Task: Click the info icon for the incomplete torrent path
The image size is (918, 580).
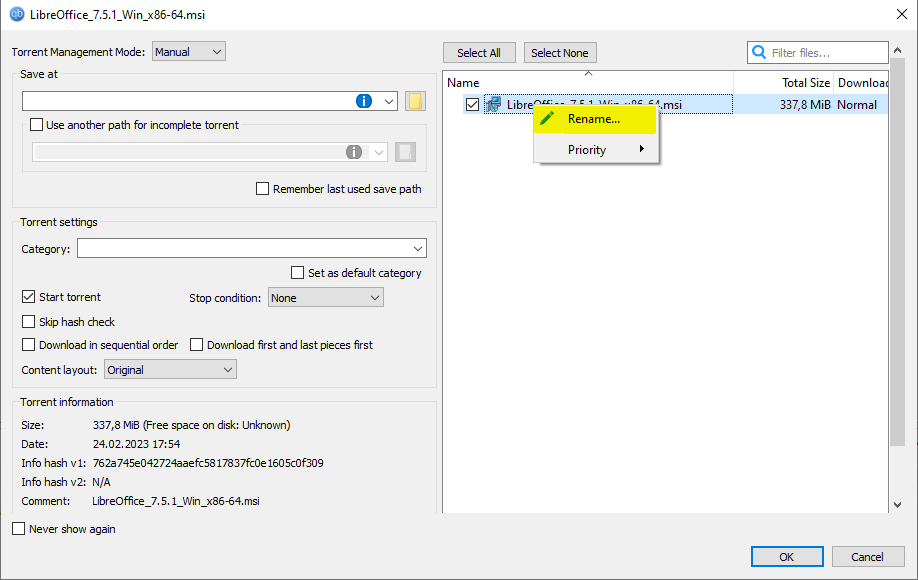Action: coord(354,151)
